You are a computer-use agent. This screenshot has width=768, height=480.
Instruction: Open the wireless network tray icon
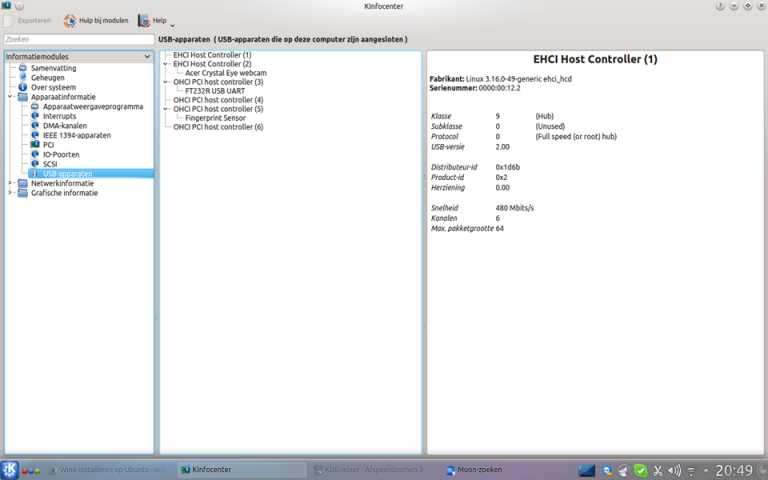692,470
